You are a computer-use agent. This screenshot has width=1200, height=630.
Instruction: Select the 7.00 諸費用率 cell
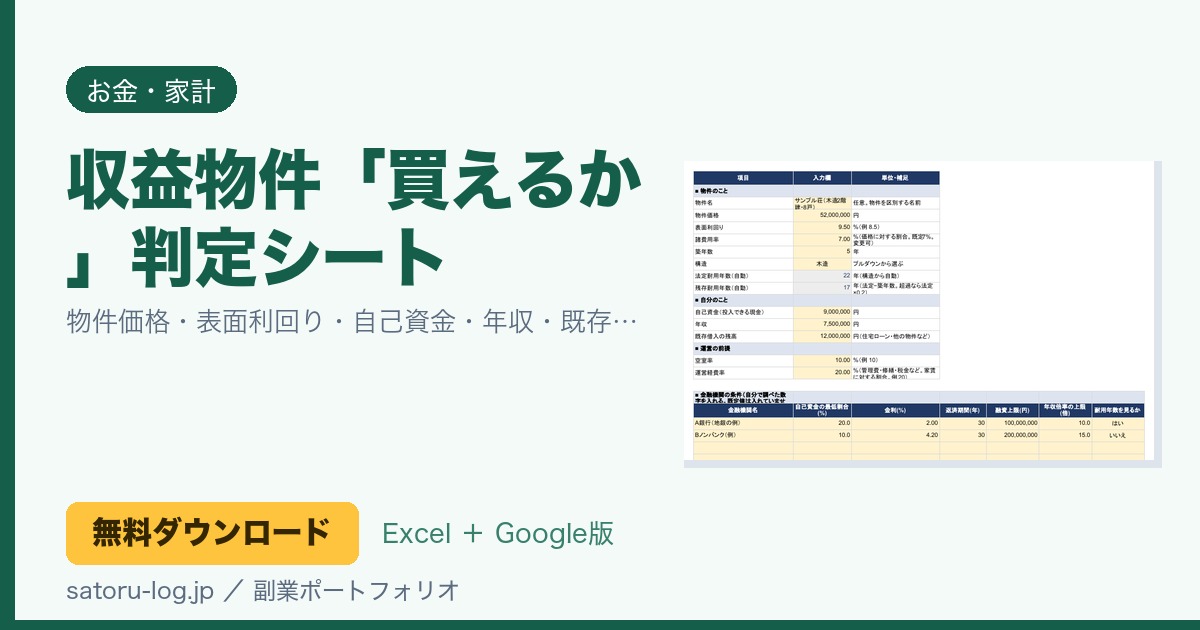coord(822,239)
